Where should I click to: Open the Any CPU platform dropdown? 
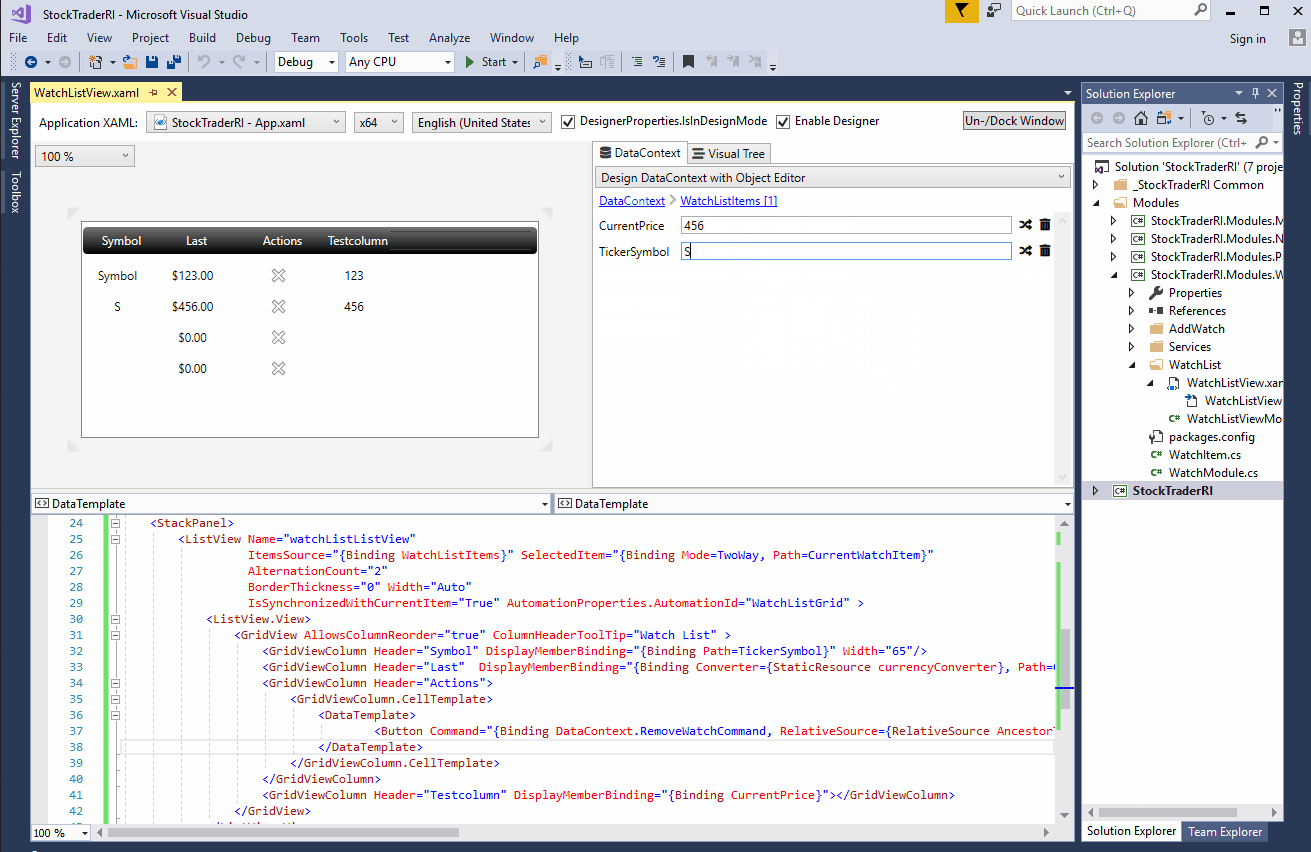(400, 62)
